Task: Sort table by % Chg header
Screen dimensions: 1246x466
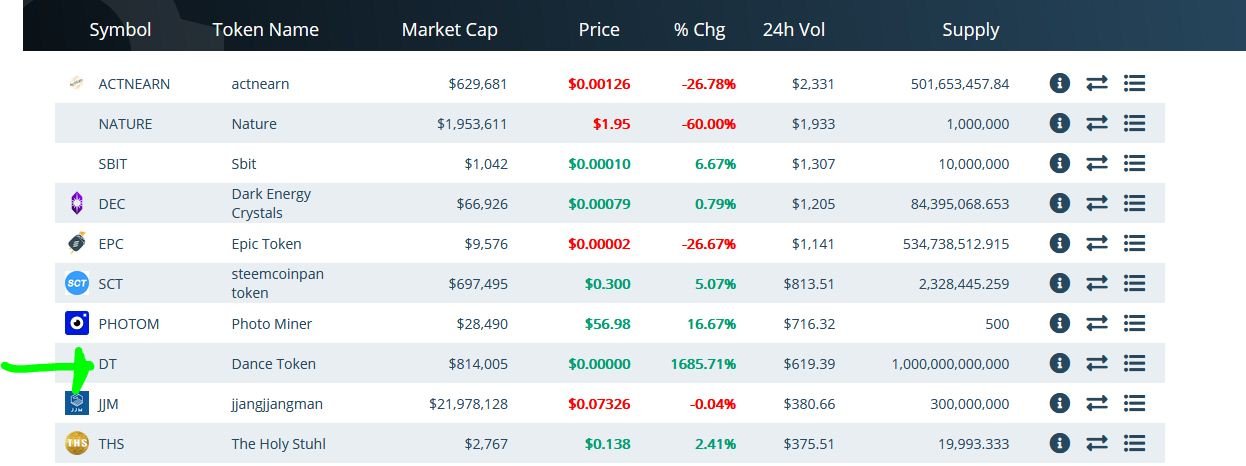Action: coord(700,30)
